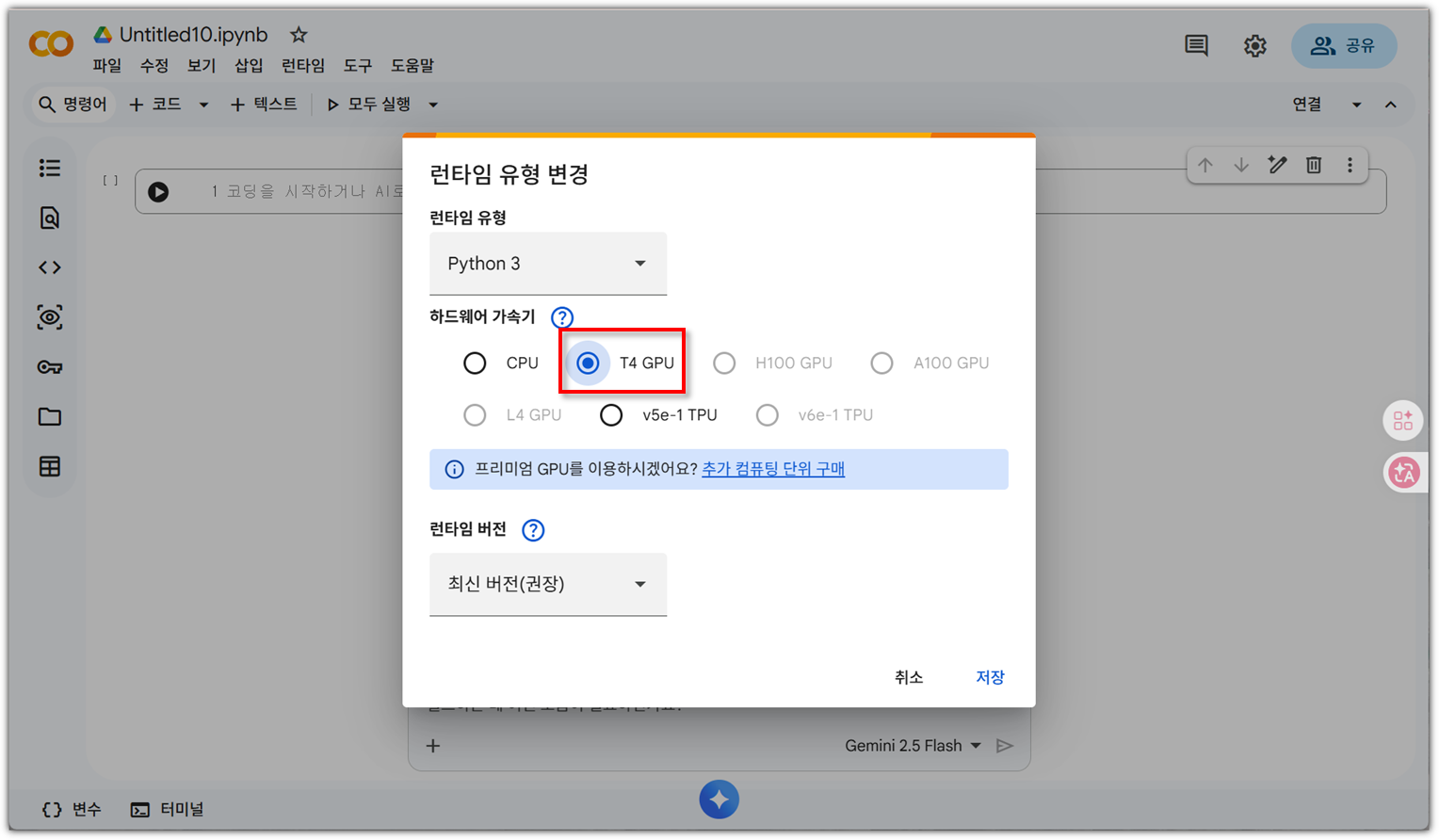Open the Python 3 runtime type dropdown
The image size is (1439, 840).
(548, 264)
